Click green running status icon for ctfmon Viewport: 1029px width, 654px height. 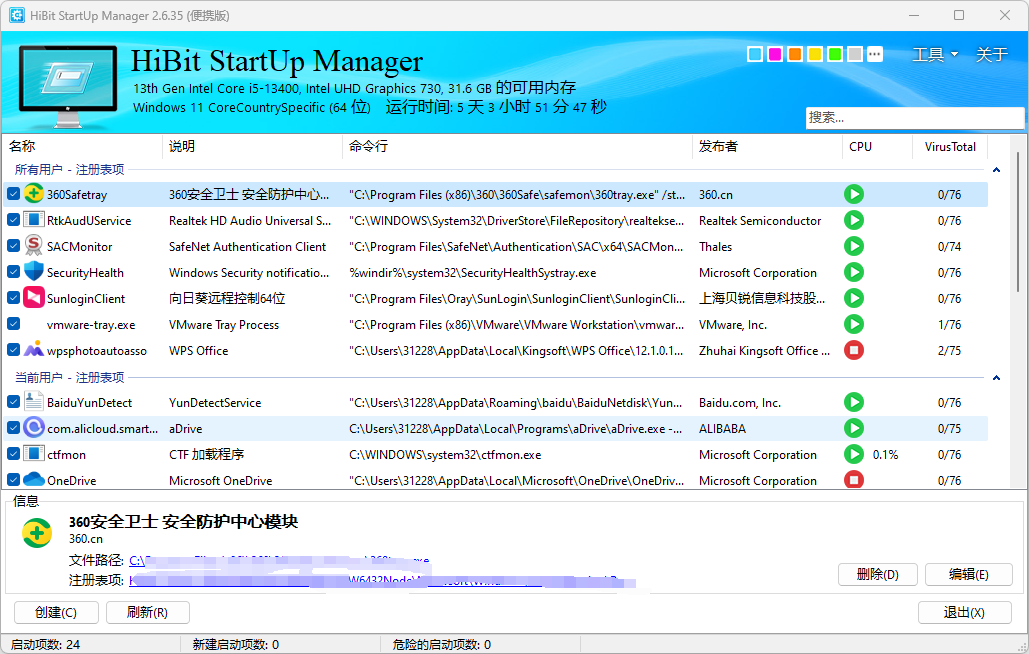click(854, 454)
